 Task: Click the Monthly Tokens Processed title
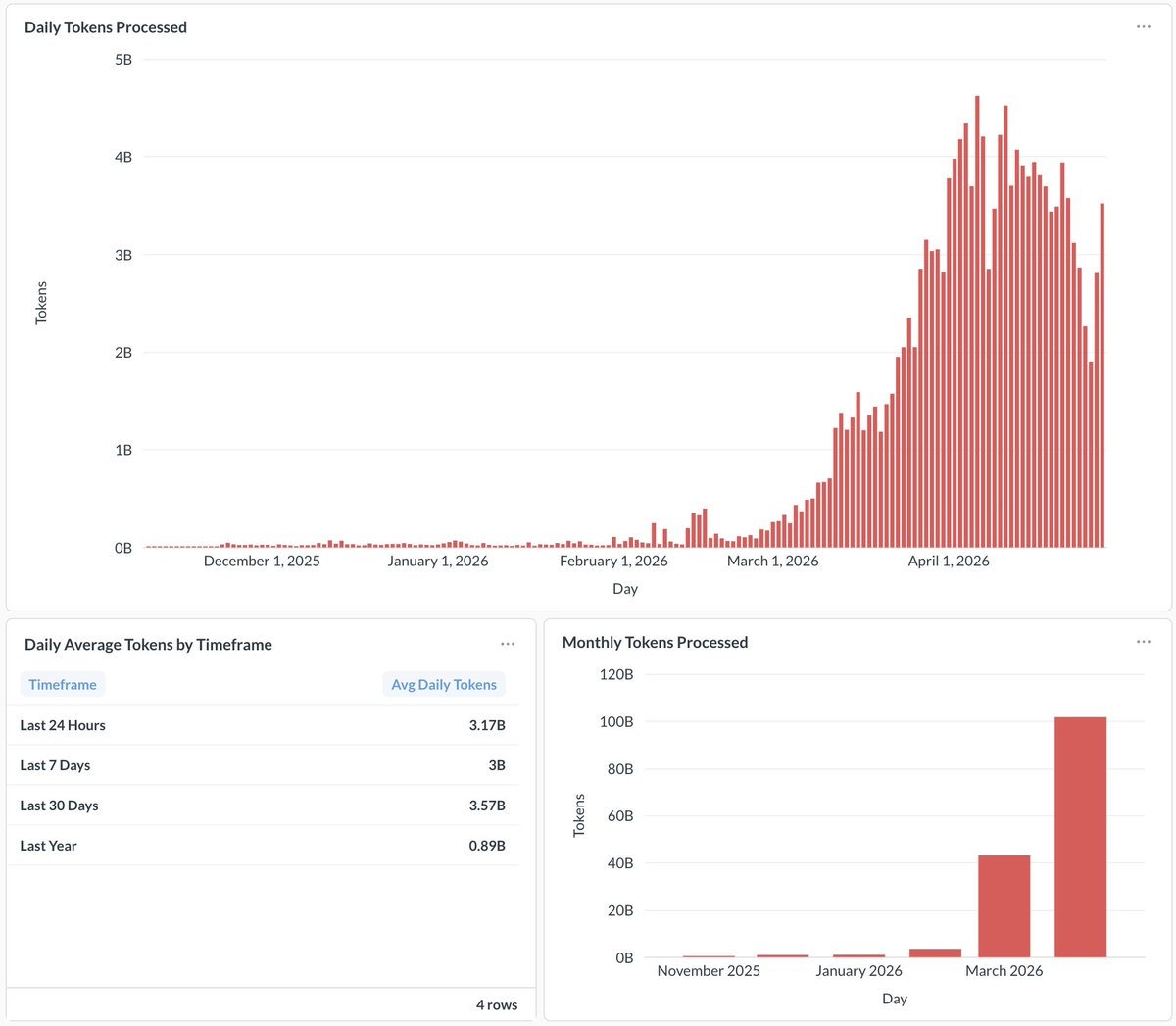(655, 643)
